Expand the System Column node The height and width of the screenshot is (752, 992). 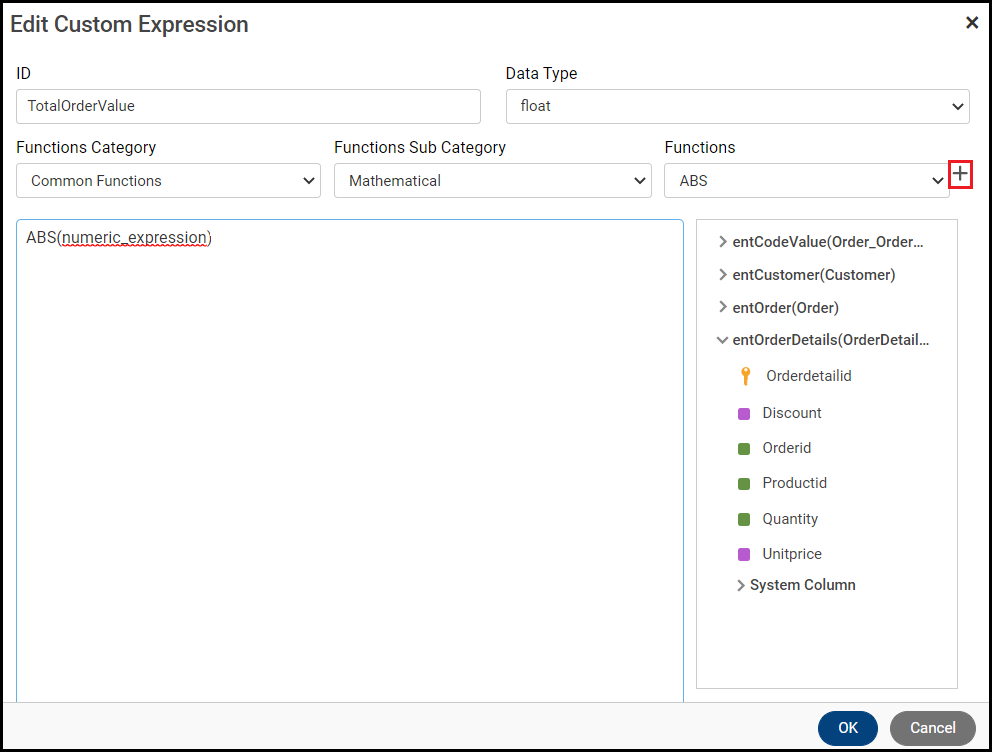741,586
